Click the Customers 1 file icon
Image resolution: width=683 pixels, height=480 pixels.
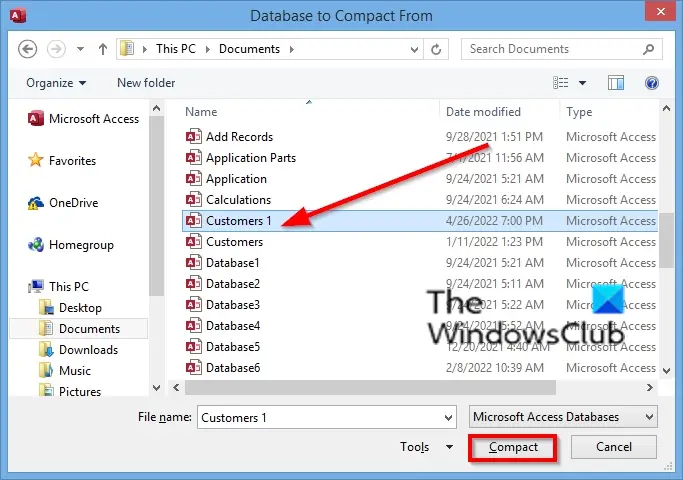click(194, 220)
